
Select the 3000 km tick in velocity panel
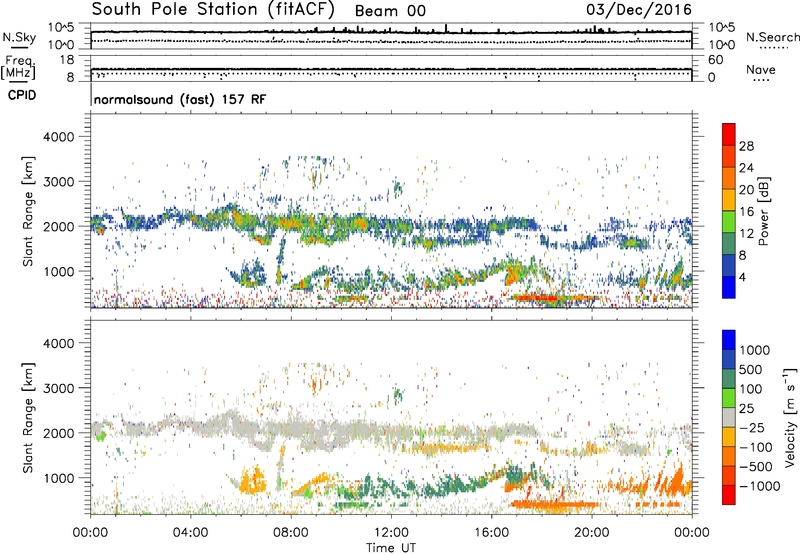59,388
